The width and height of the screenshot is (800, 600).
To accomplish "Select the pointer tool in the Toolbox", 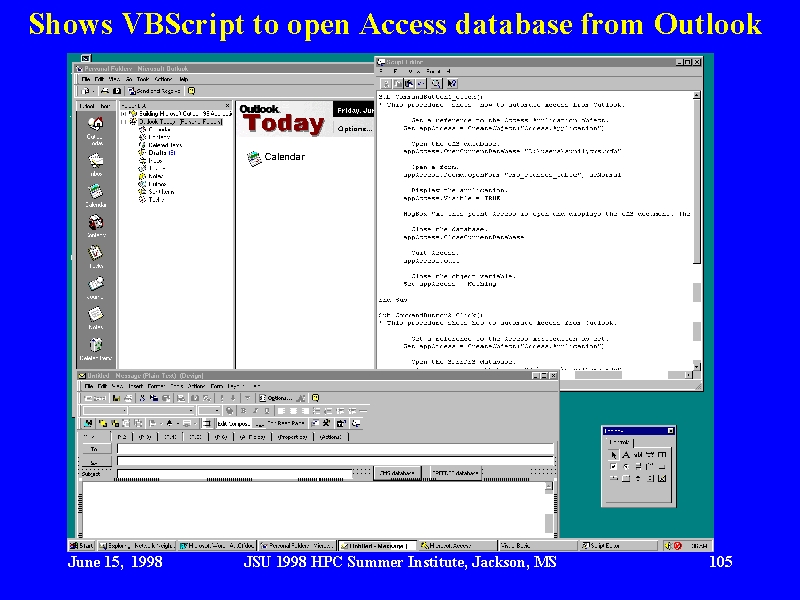I will pos(614,455).
